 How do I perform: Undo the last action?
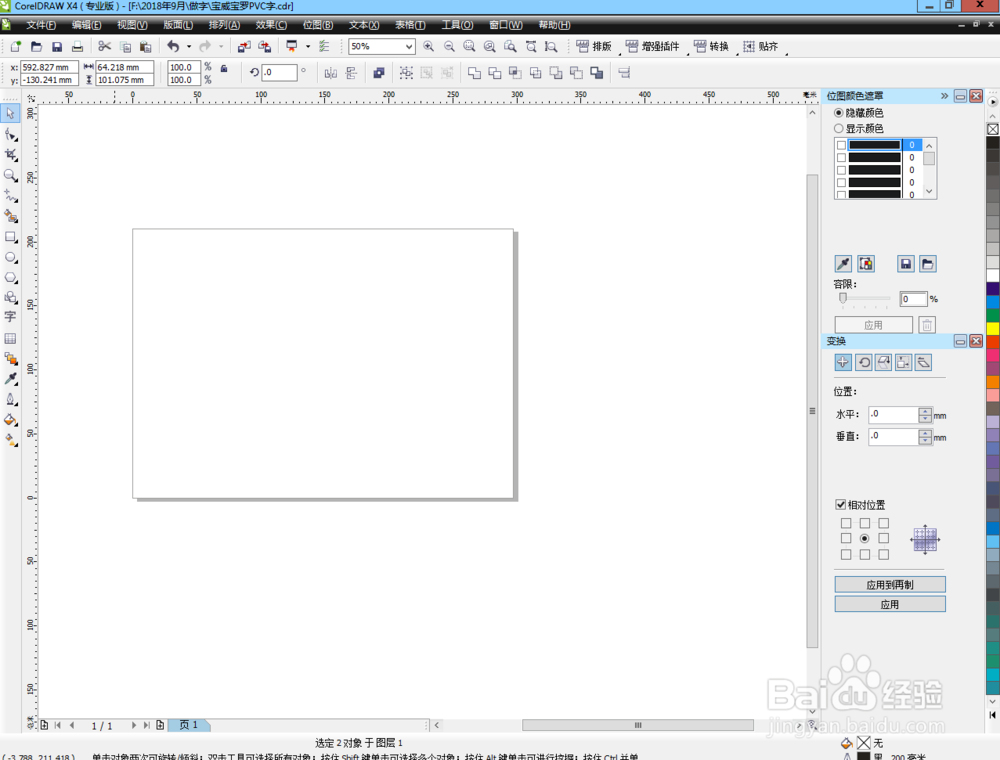[x=173, y=46]
